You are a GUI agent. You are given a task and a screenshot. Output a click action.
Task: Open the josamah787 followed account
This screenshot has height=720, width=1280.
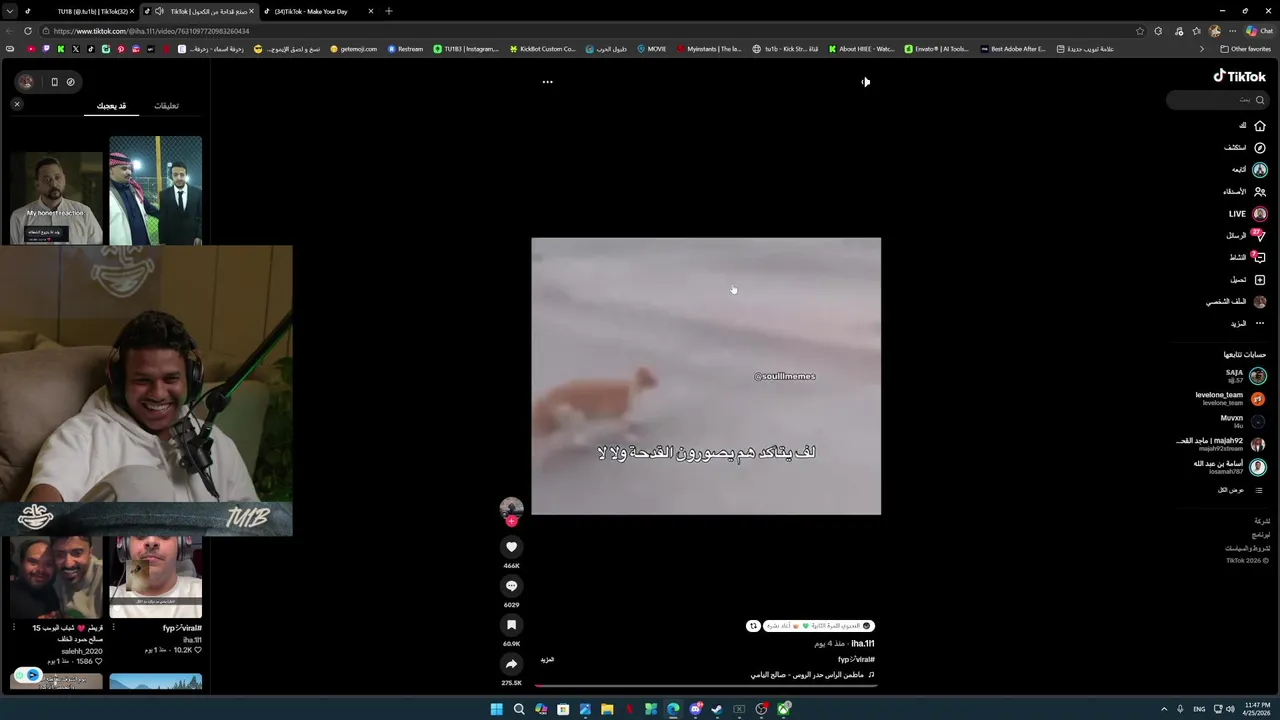coord(1229,467)
